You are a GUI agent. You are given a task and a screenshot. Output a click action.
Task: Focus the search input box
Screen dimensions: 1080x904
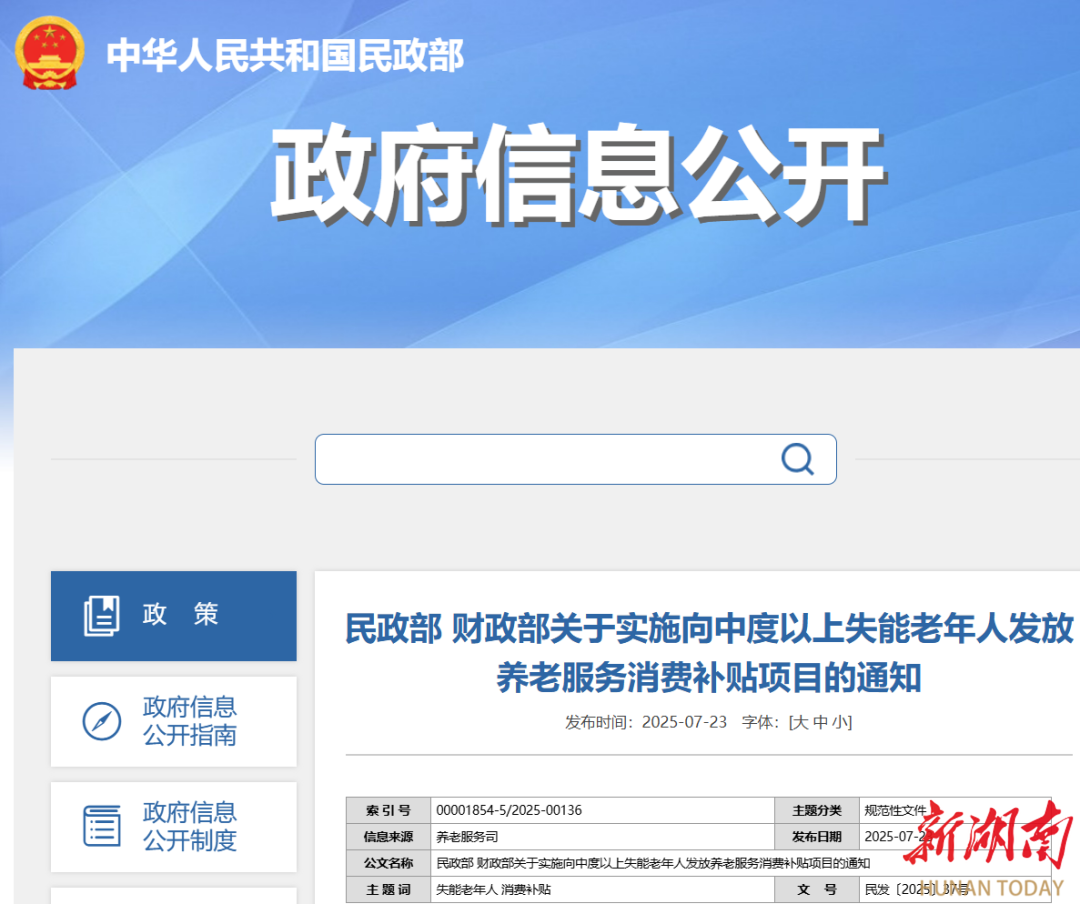[545, 460]
